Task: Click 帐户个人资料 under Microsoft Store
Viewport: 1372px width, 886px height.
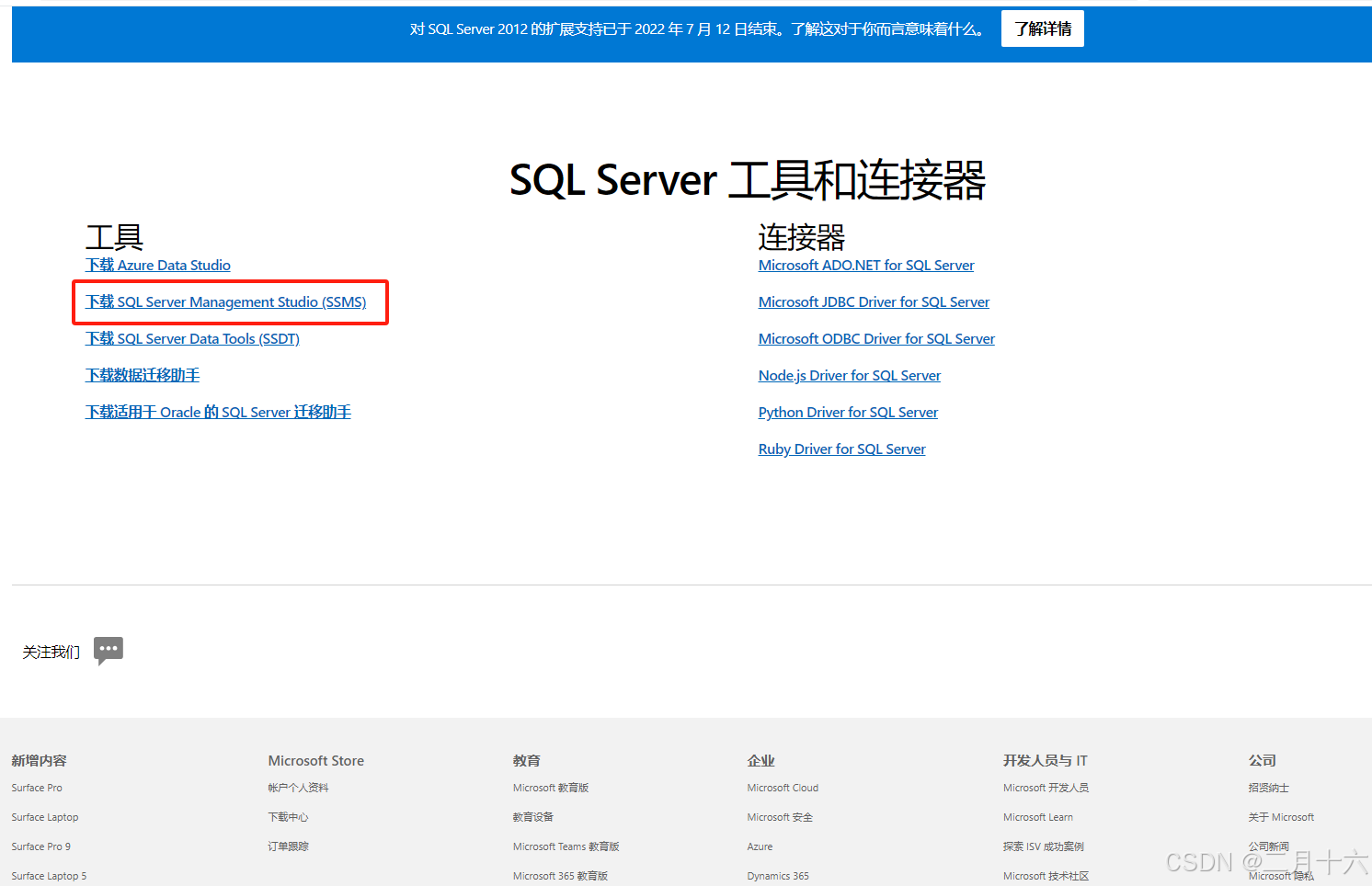Action: coord(298,788)
